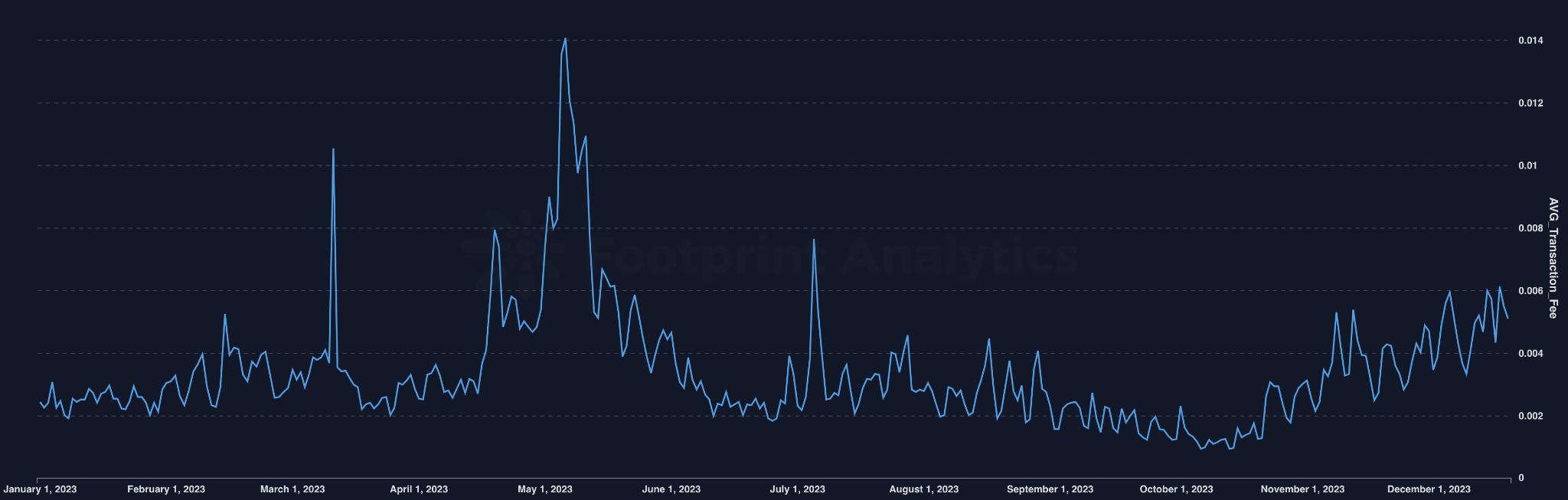Click the 0.014 y-axis value label

[1530, 41]
